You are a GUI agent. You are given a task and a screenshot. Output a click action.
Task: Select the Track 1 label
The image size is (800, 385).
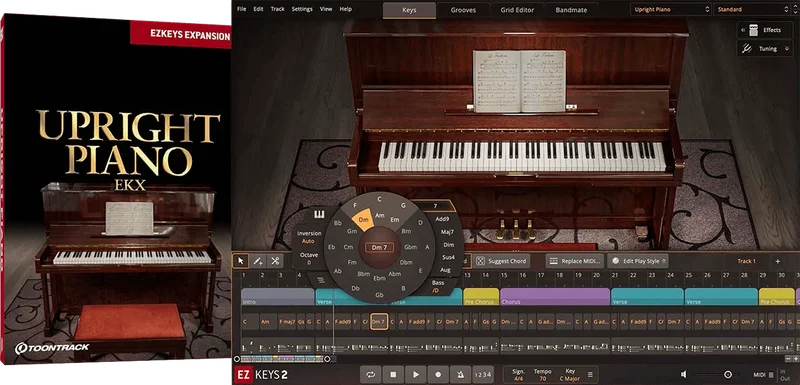(746, 261)
